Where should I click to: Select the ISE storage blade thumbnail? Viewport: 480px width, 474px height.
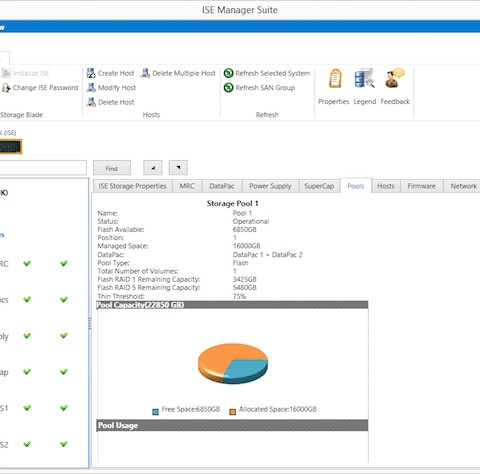(x=11, y=147)
